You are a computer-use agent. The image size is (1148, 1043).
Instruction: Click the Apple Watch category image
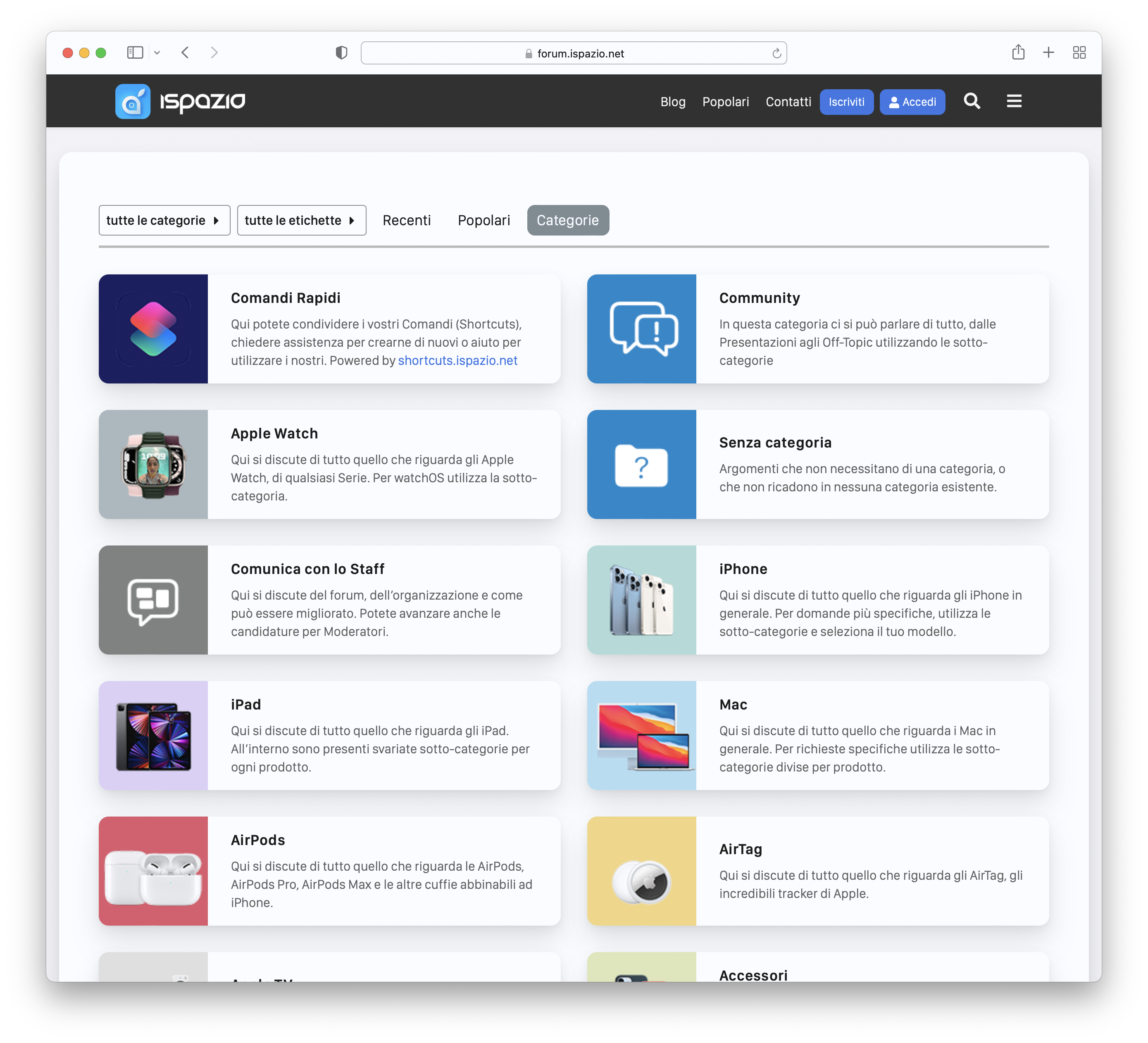(x=153, y=464)
